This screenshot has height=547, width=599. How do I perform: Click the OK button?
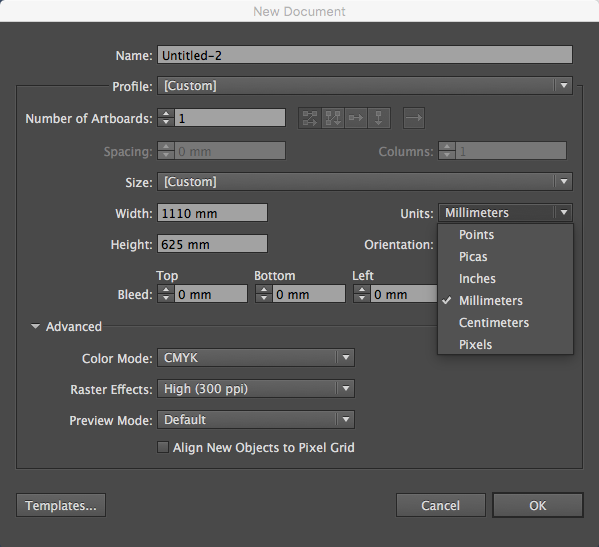537,505
